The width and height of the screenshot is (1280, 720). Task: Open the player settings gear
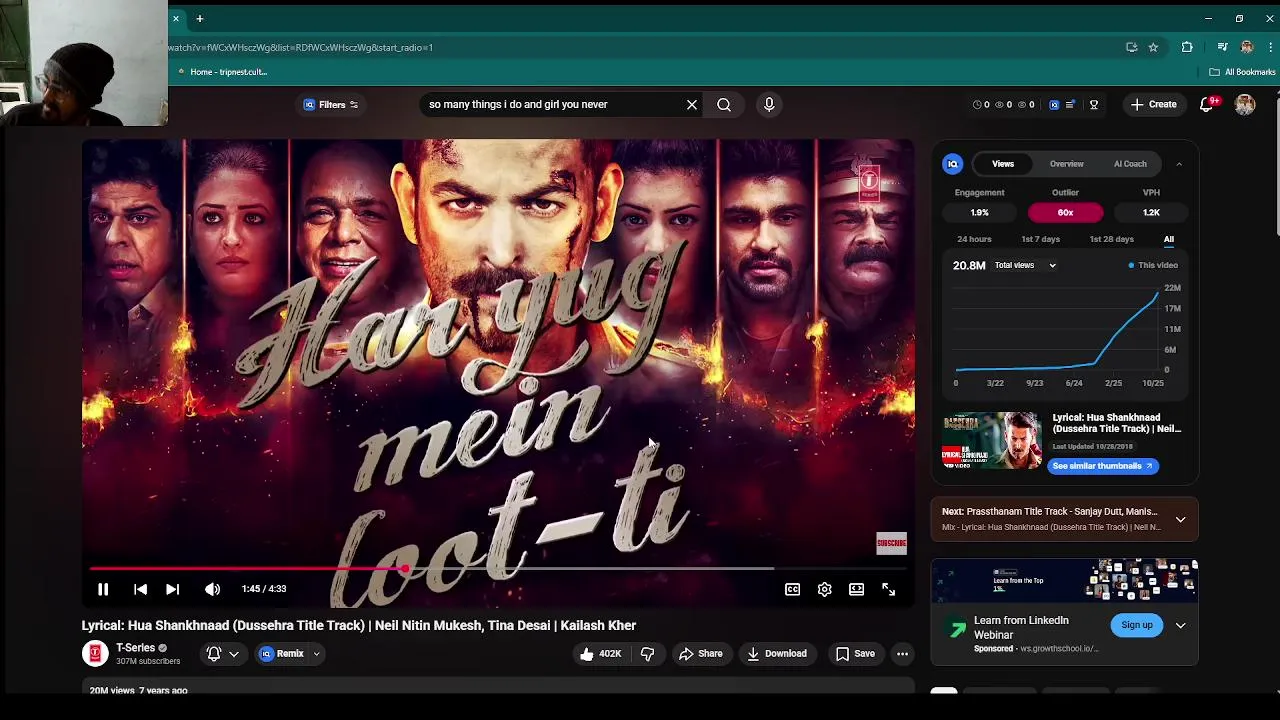point(824,590)
